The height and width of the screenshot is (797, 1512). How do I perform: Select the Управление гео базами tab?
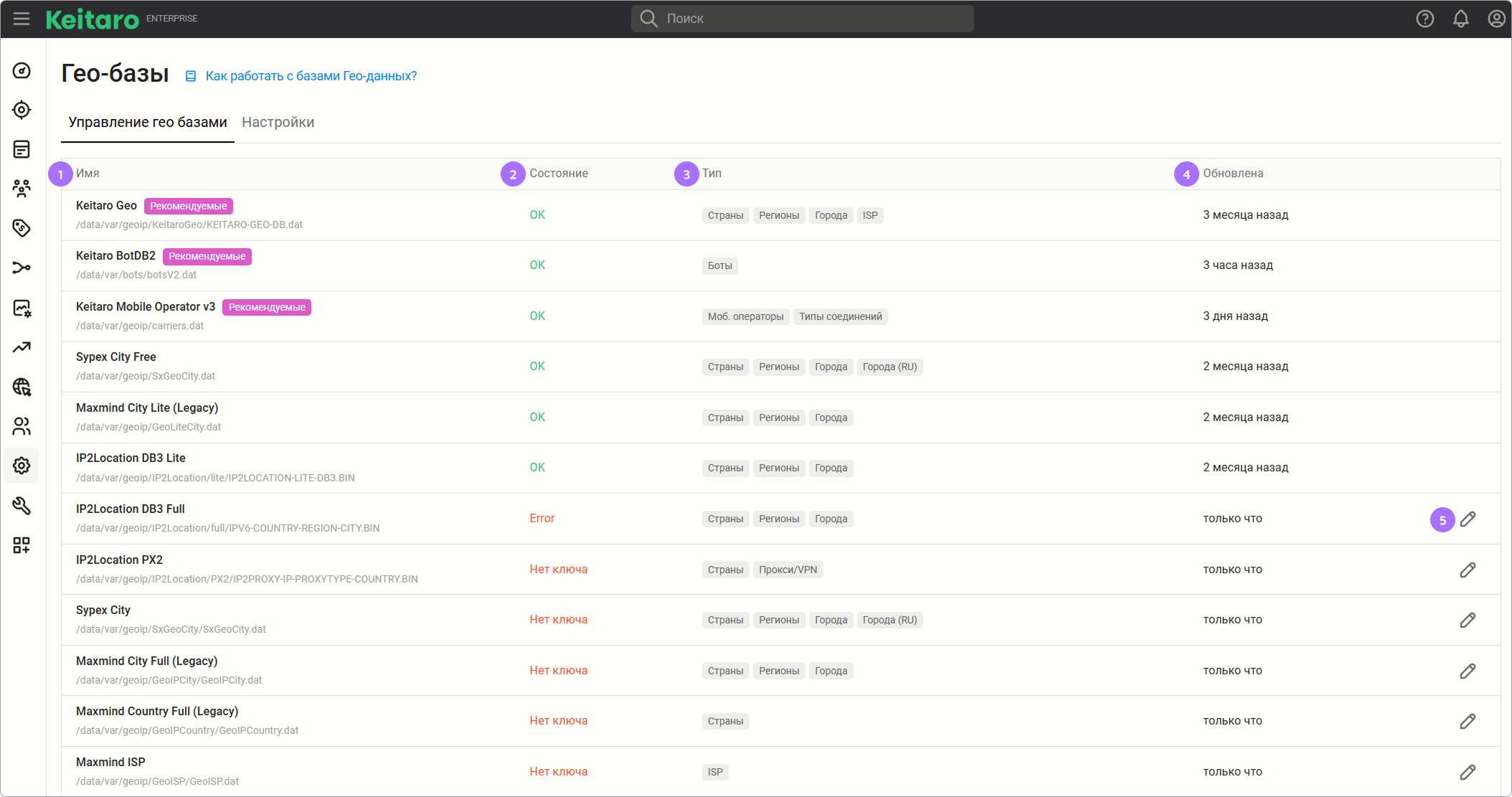point(148,122)
